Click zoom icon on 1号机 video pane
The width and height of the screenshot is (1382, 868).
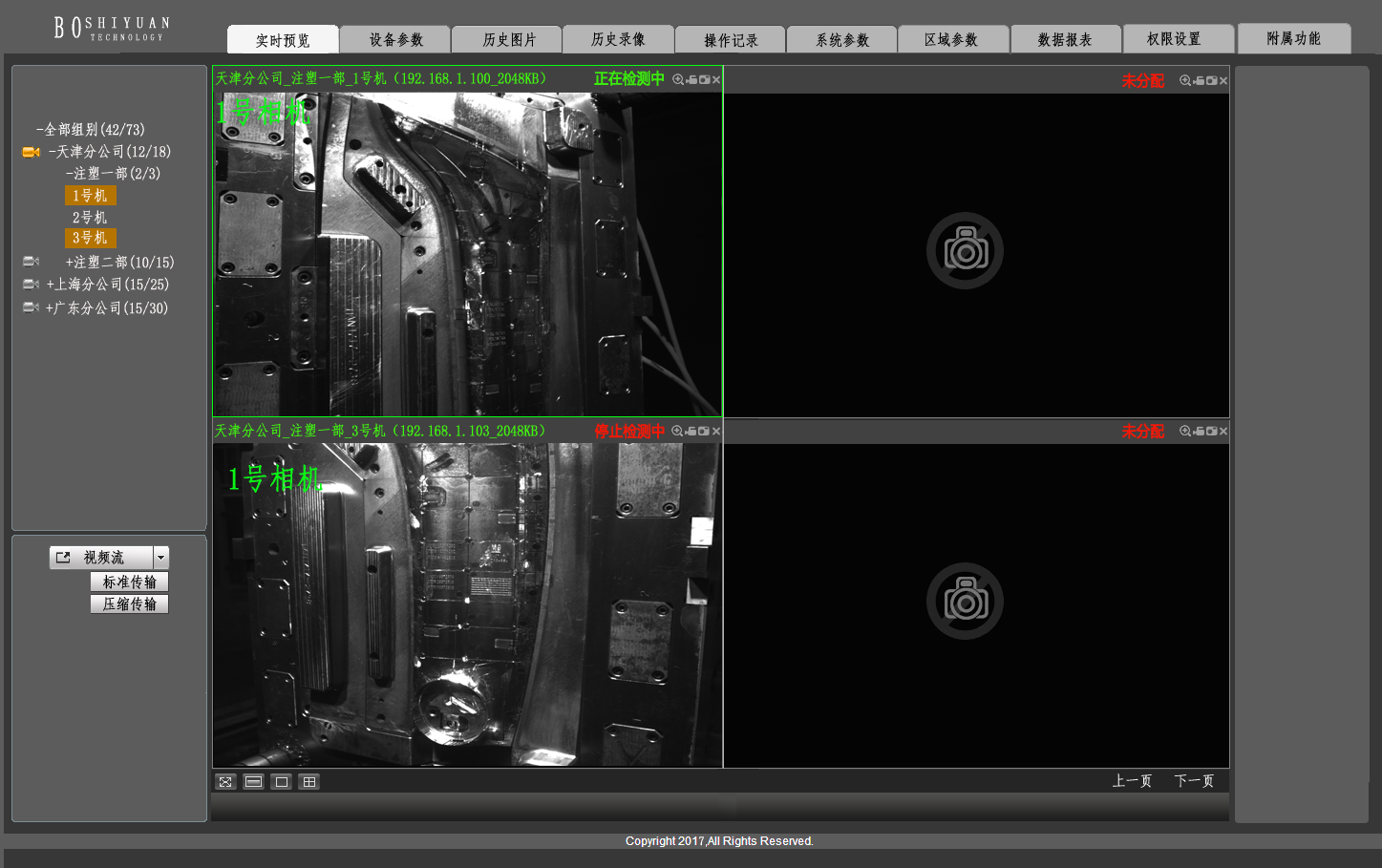[x=678, y=80]
